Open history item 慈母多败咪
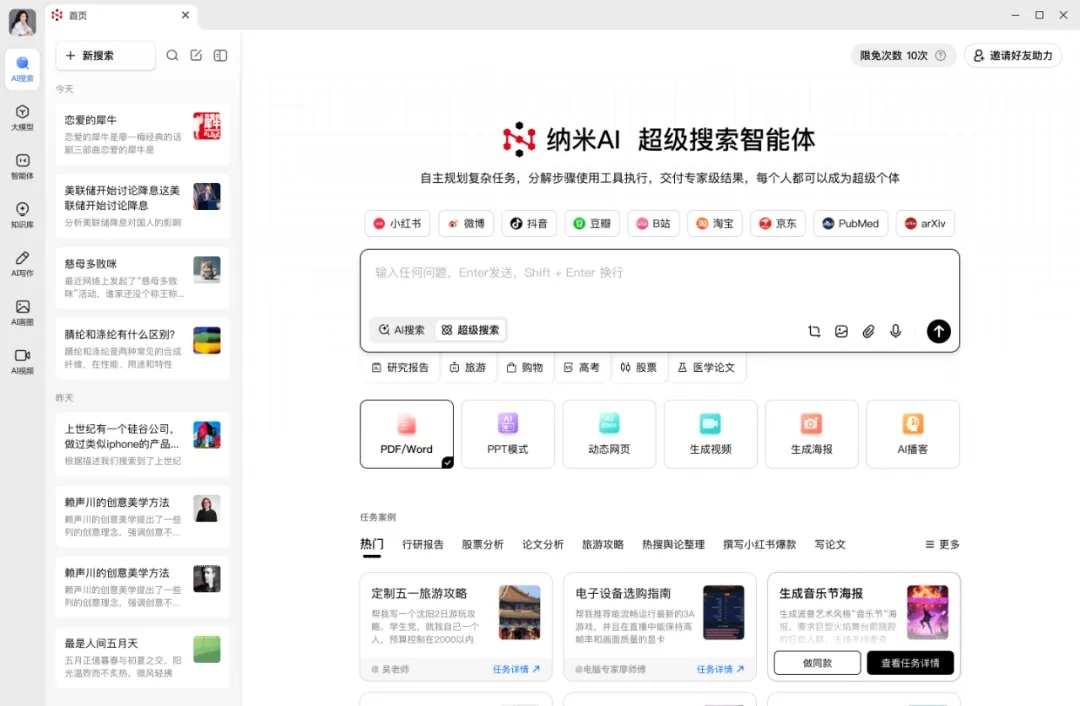This screenshot has width=1080, height=706. click(143, 278)
